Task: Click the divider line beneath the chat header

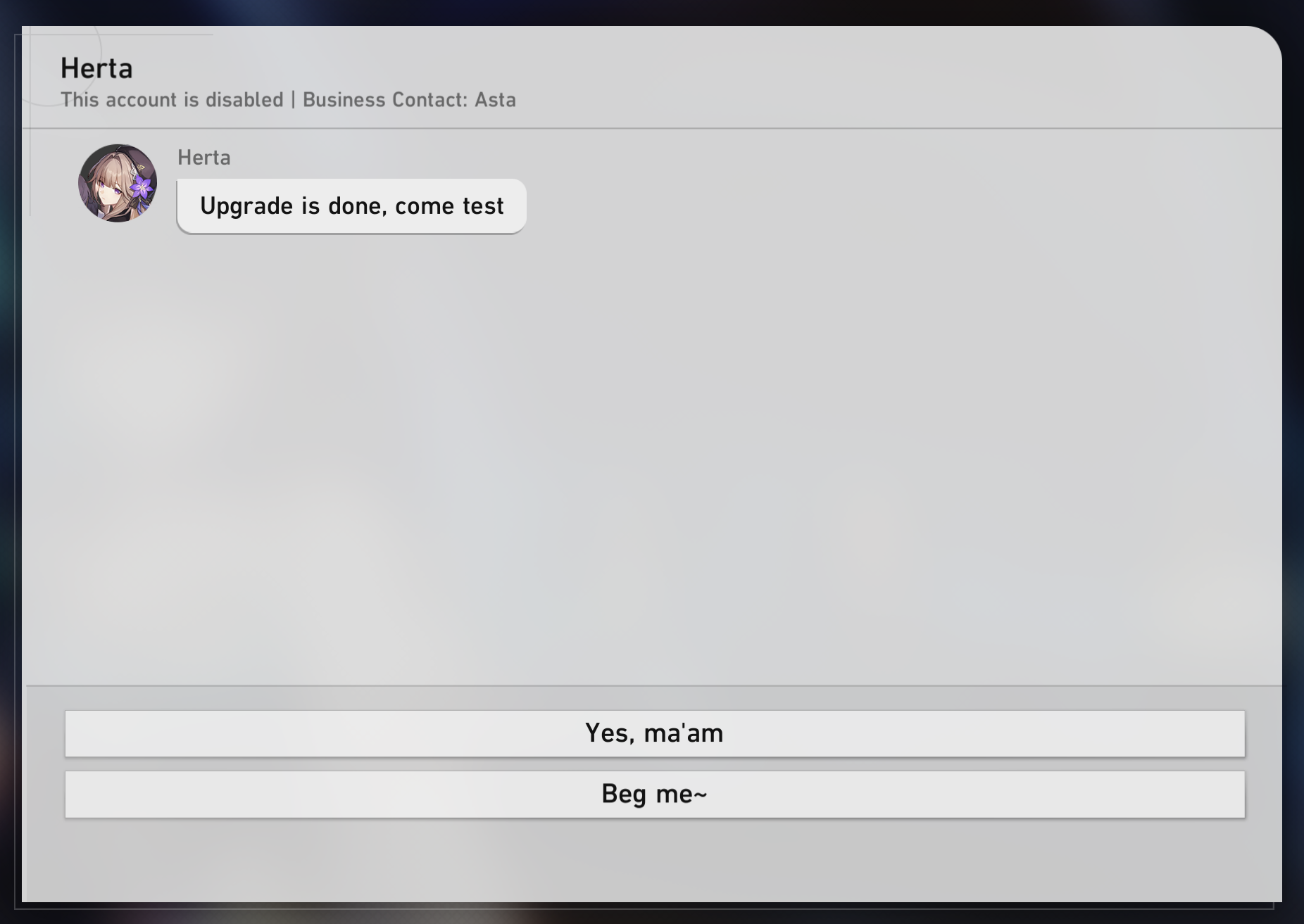Action: [x=652, y=128]
